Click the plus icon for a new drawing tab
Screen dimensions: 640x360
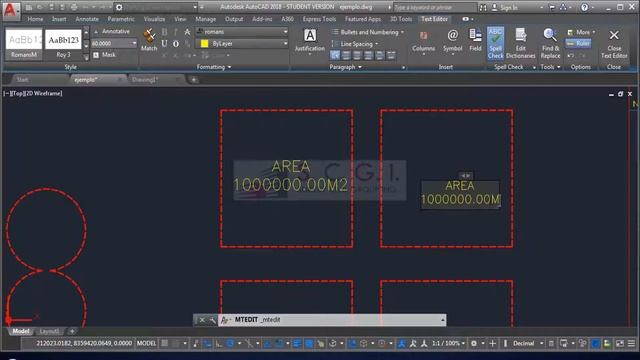194,80
